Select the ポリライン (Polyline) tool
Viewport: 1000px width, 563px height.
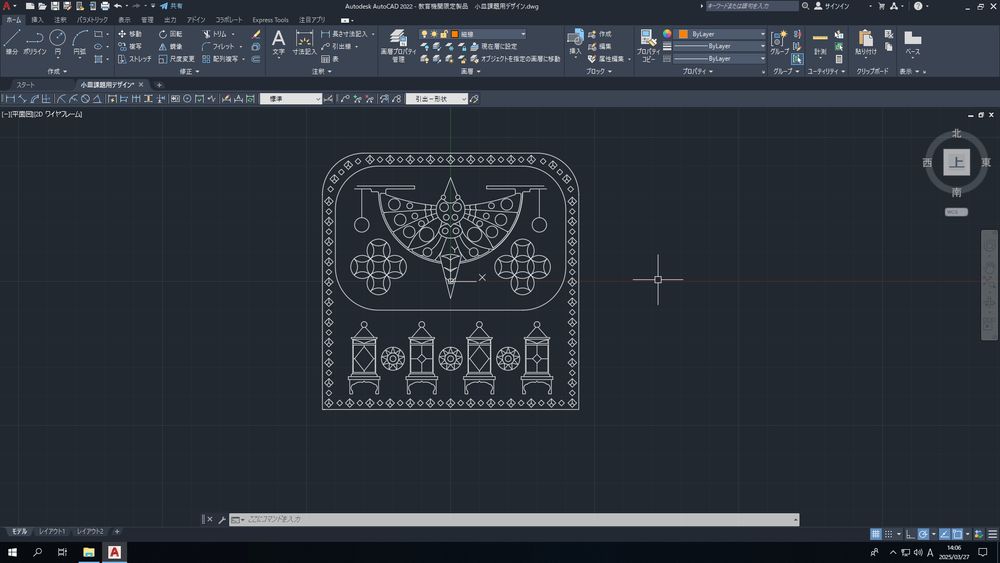tap(35, 40)
